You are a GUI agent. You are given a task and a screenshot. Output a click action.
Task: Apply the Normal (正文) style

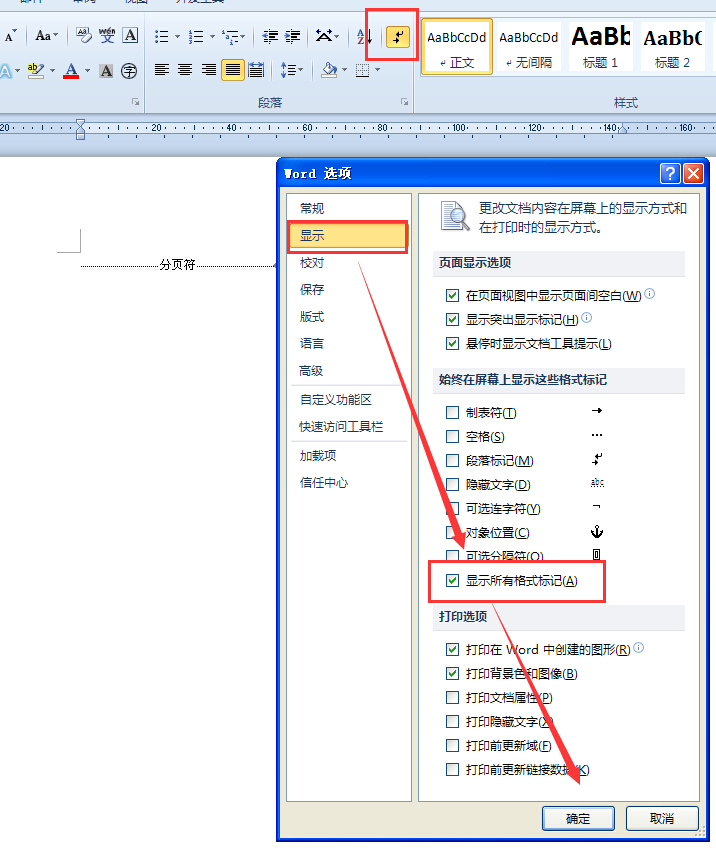[x=457, y=47]
